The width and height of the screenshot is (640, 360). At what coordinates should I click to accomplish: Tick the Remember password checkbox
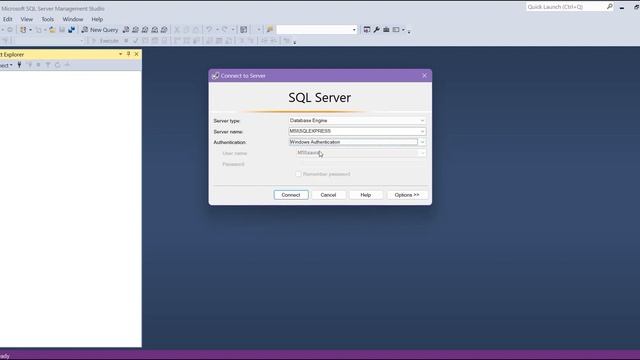tap(298, 174)
